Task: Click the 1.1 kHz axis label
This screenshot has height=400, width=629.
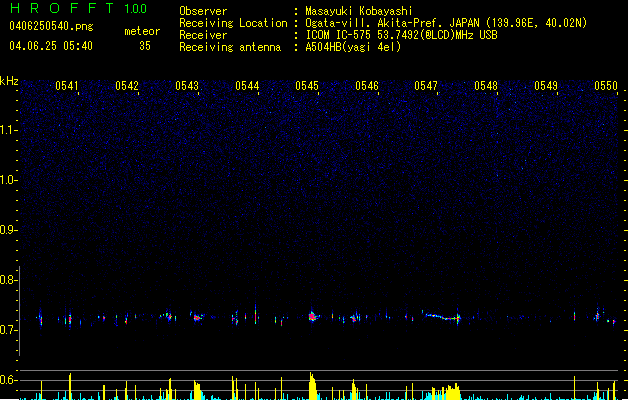Action: tap(8, 130)
